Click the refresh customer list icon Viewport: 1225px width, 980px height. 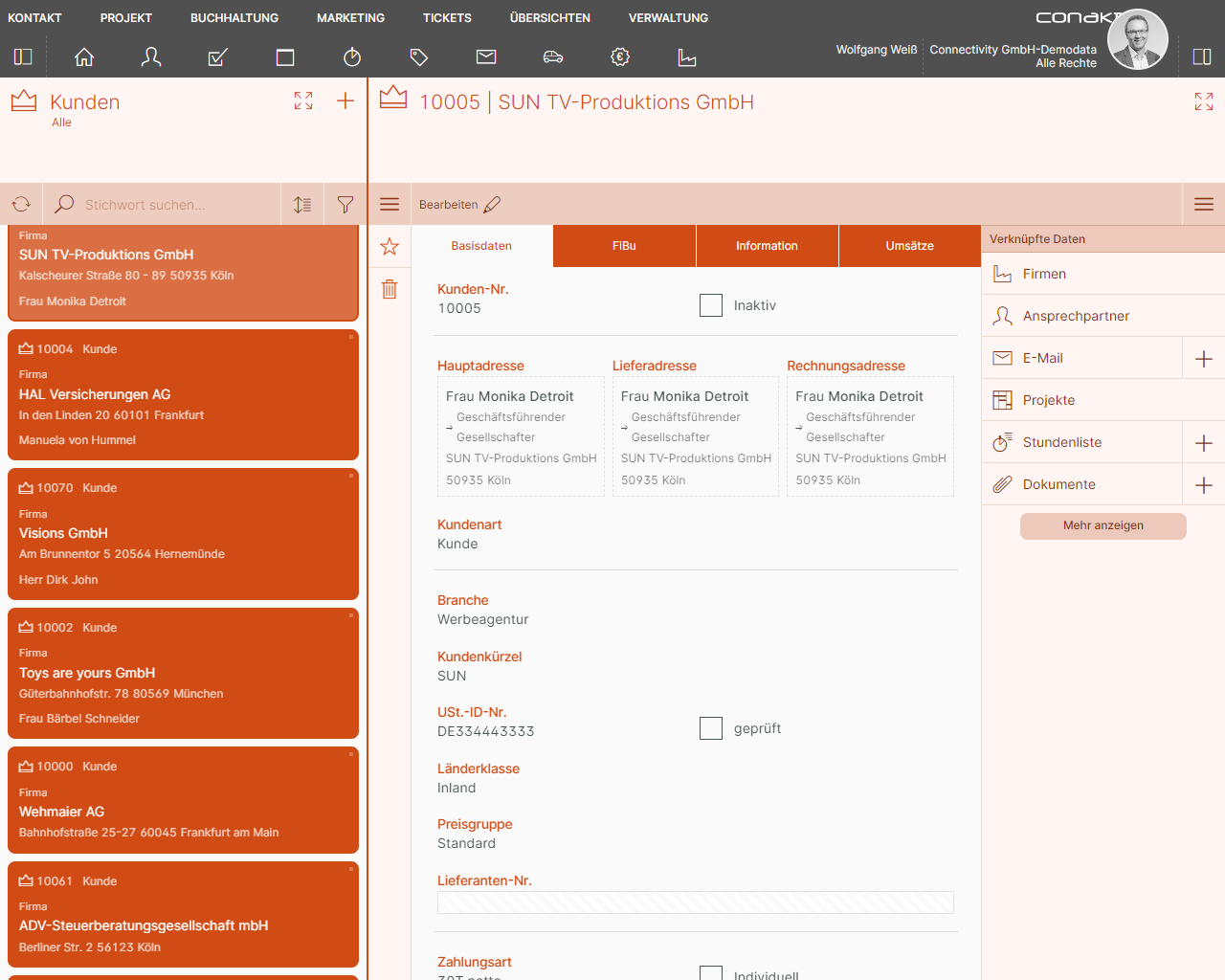pos(21,204)
